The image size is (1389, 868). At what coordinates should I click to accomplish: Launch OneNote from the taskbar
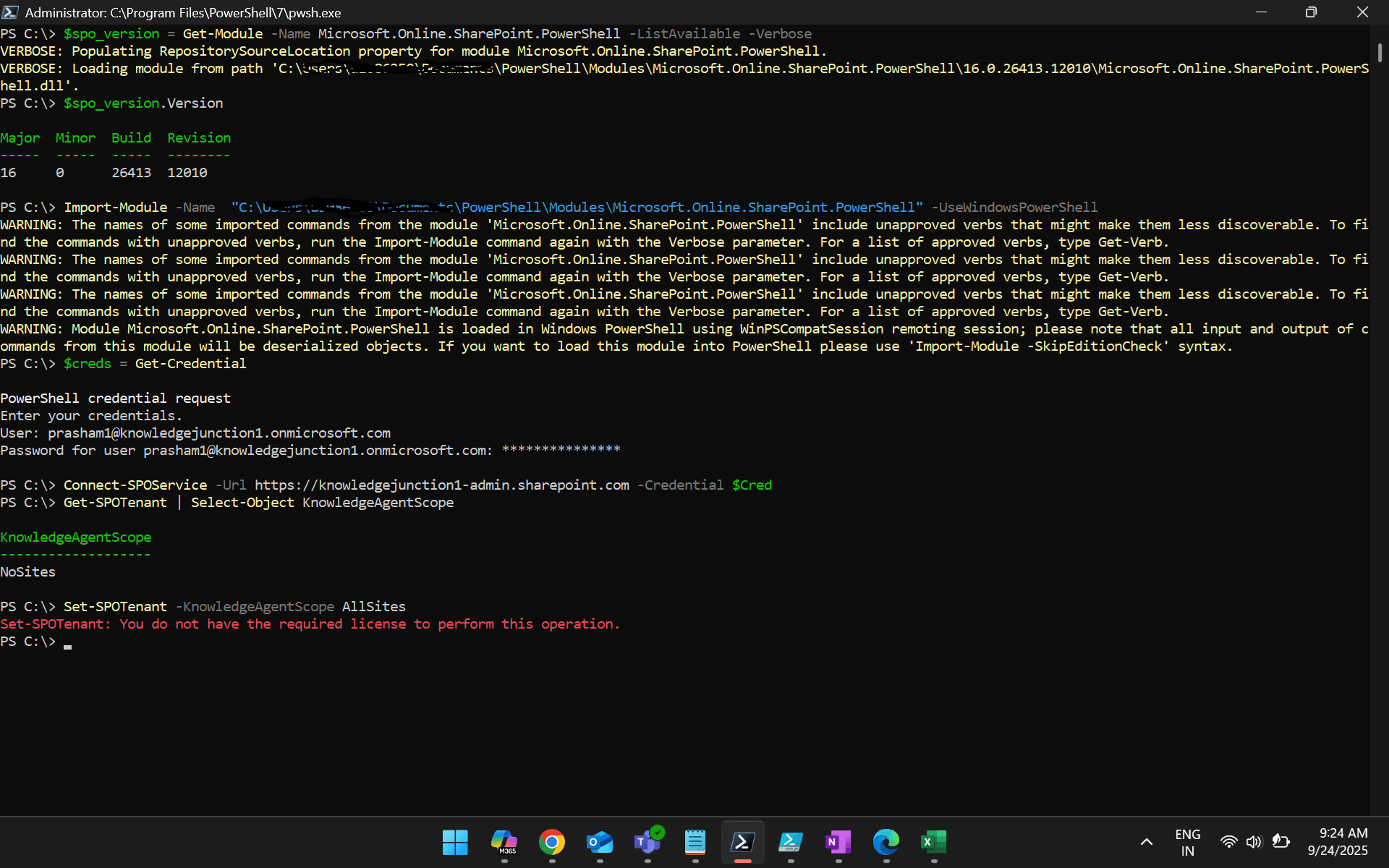[x=838, y=843]
